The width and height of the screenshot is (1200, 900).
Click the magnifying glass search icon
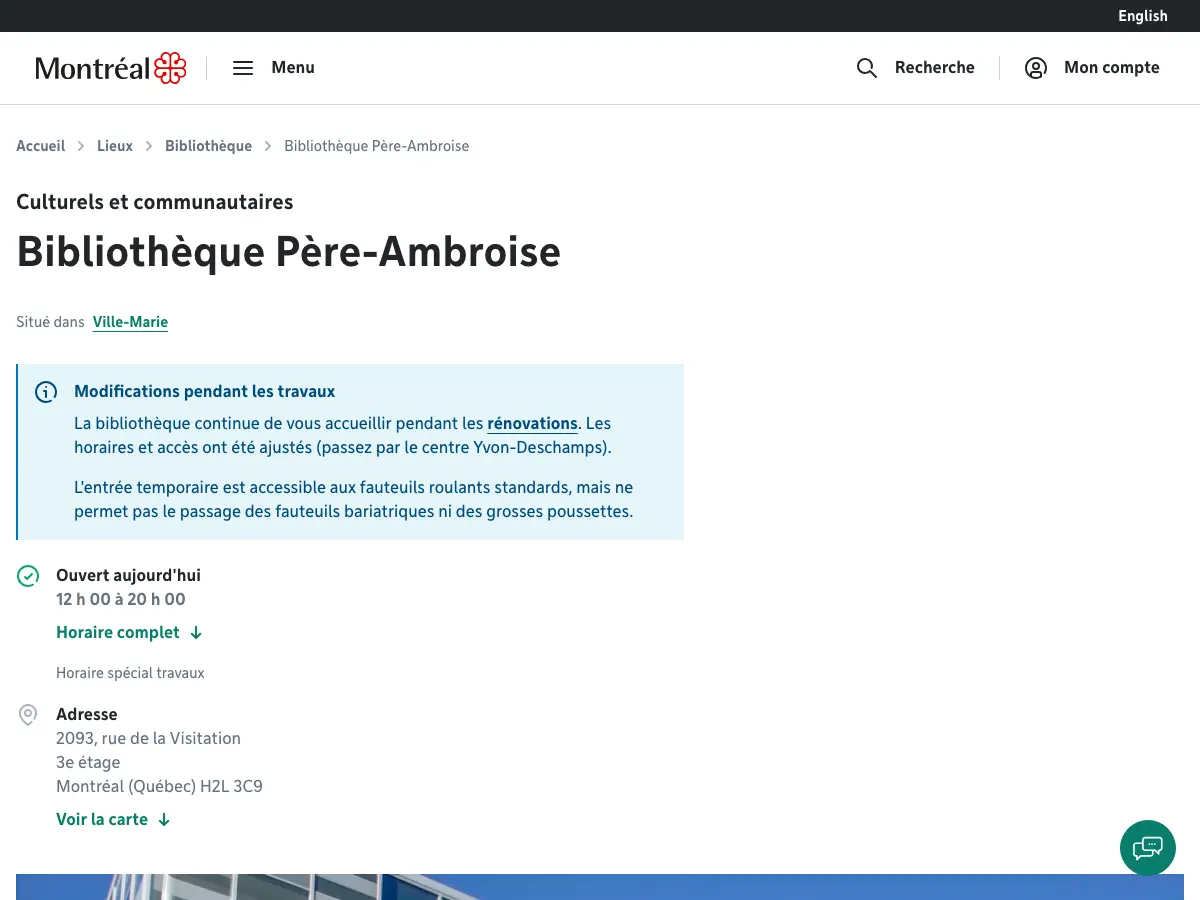pyautogui.click(x=867, y=68)
